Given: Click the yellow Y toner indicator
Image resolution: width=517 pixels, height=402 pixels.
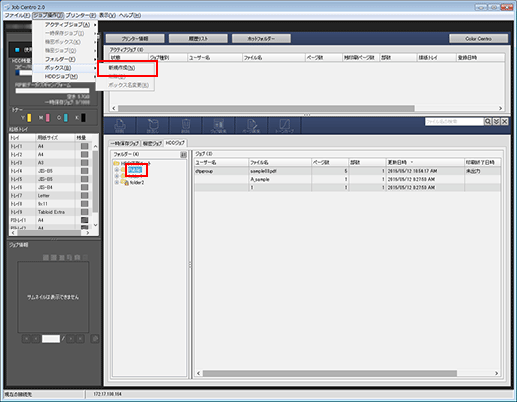Looking at the screenshot, I should (x=29, y=118).
